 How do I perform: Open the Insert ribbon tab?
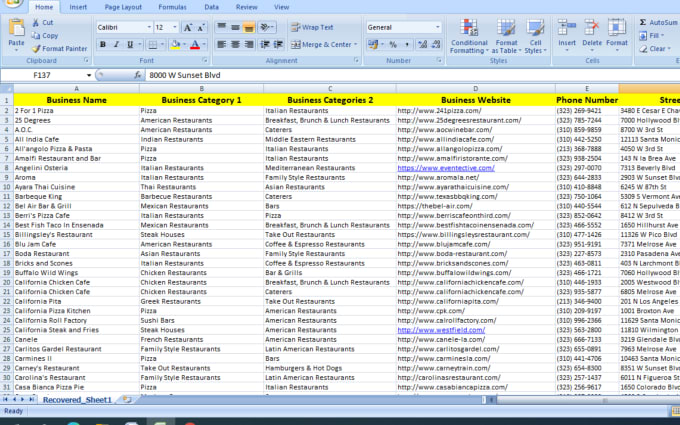tap(78, 7)
